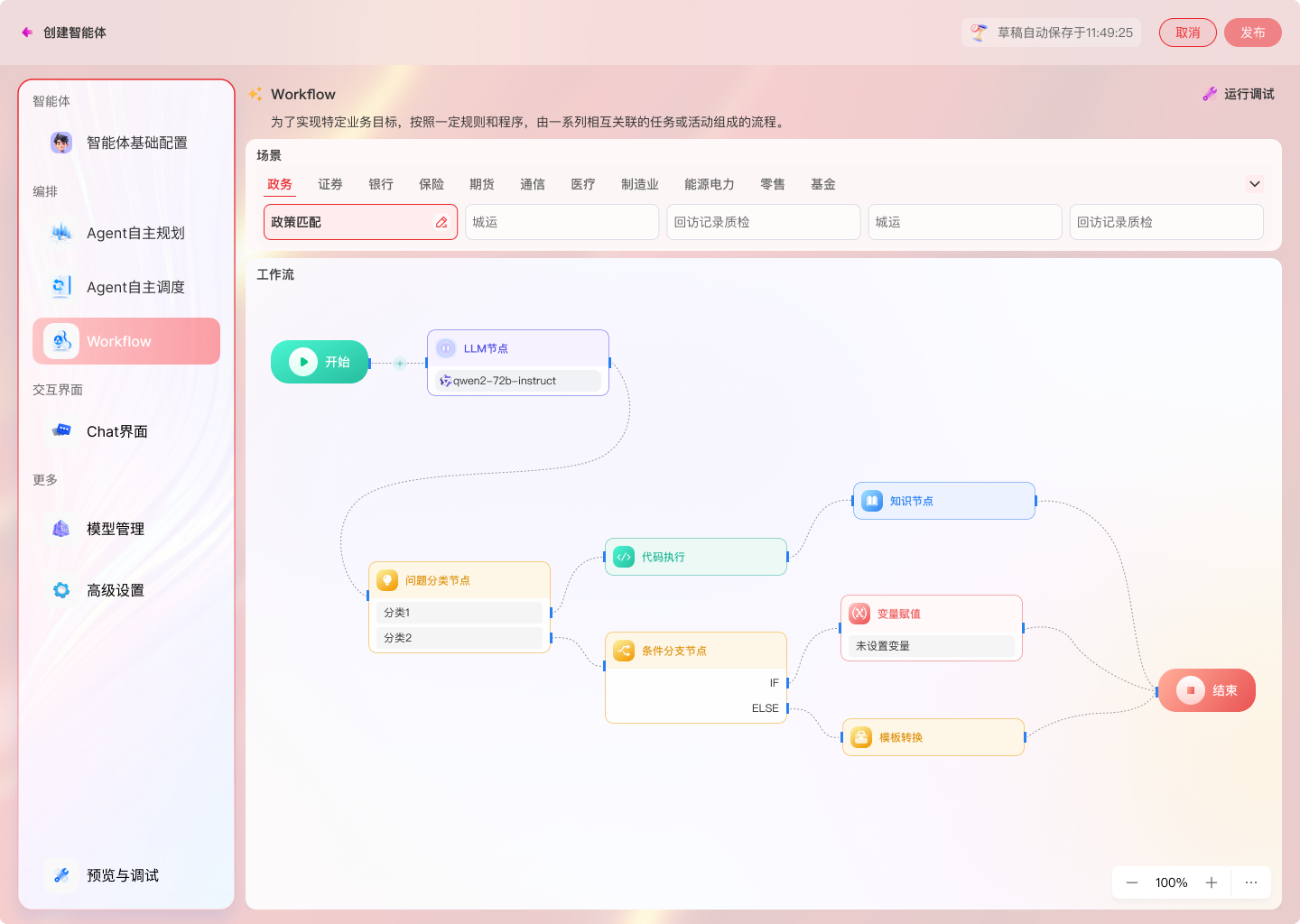Zoom in canvas with plus button
This screenshot has width=1300, height=924.
1212,882
